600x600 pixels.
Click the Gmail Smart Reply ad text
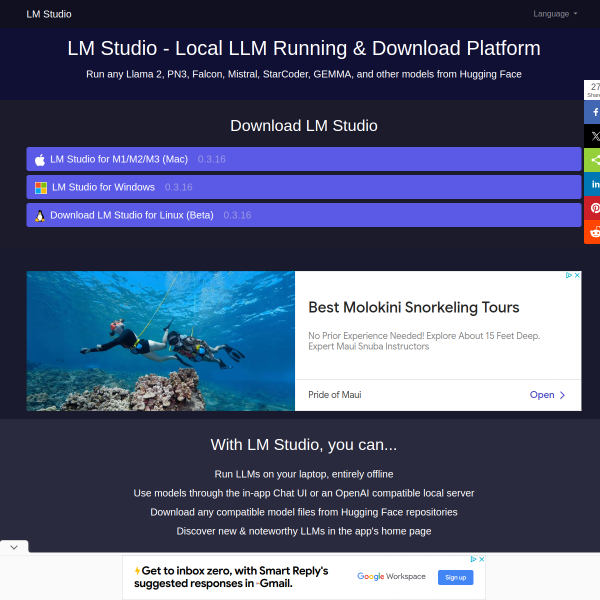231,577
